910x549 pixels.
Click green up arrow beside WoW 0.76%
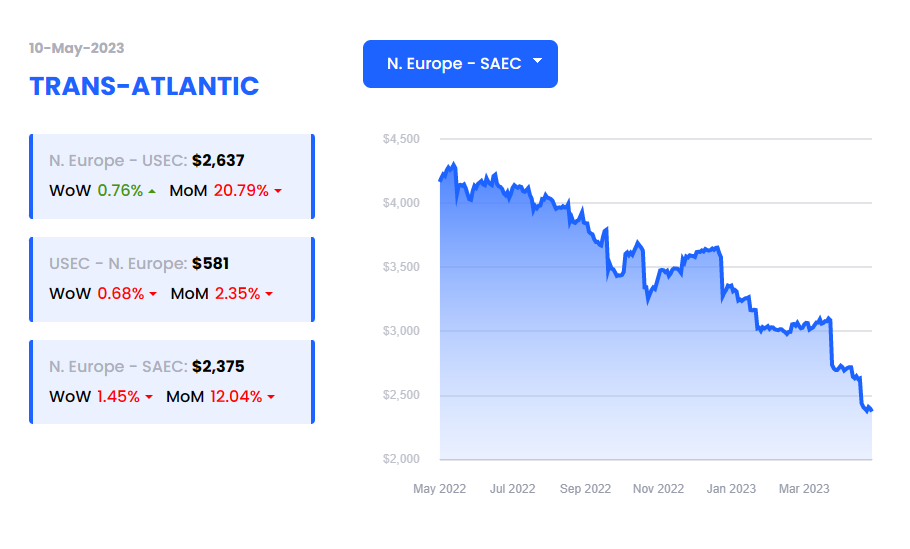152,191
